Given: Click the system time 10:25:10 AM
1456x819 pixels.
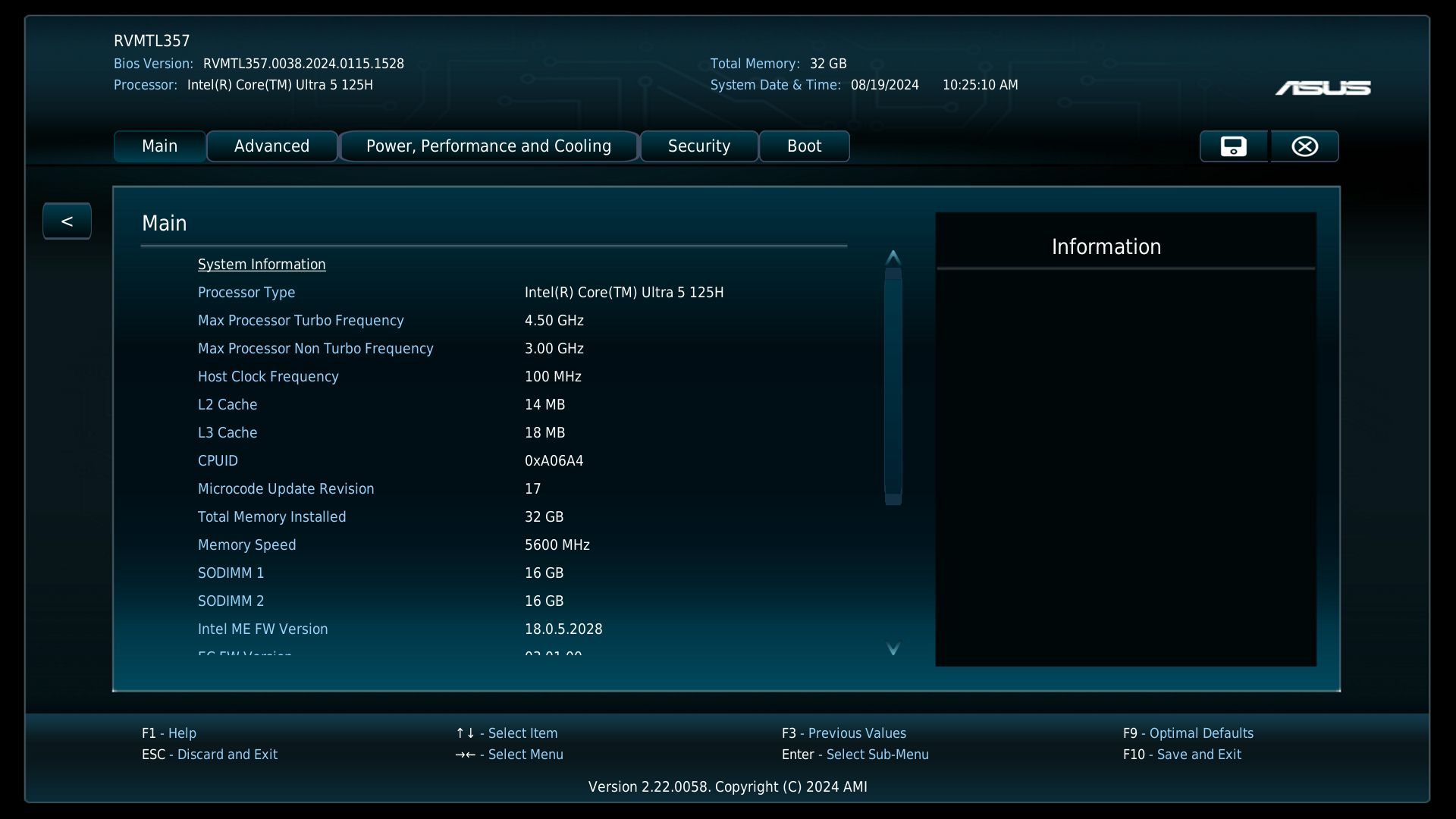Looking at the screenshot, I should [x=980, y=85].
